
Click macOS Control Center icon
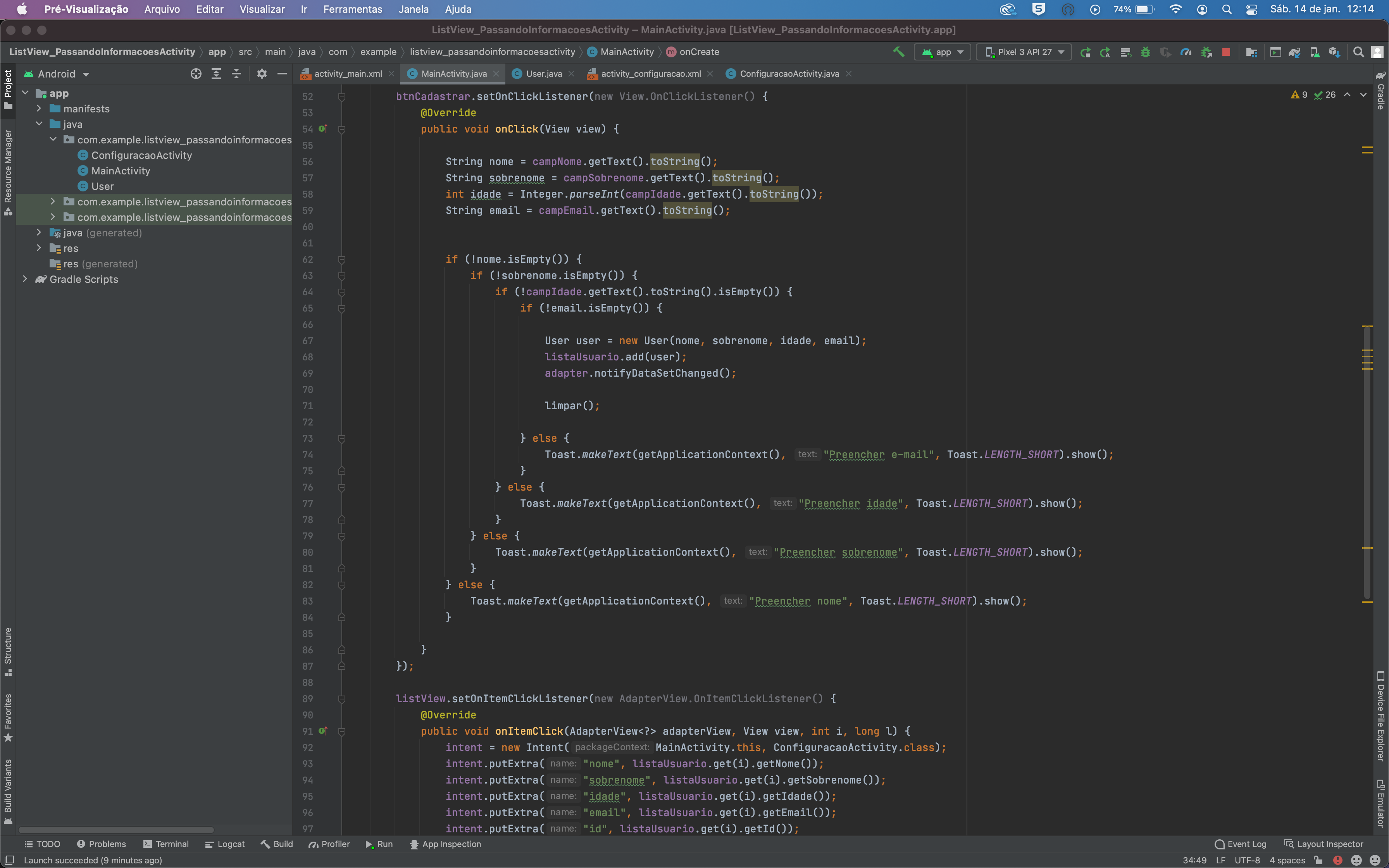click(1252, 9)
